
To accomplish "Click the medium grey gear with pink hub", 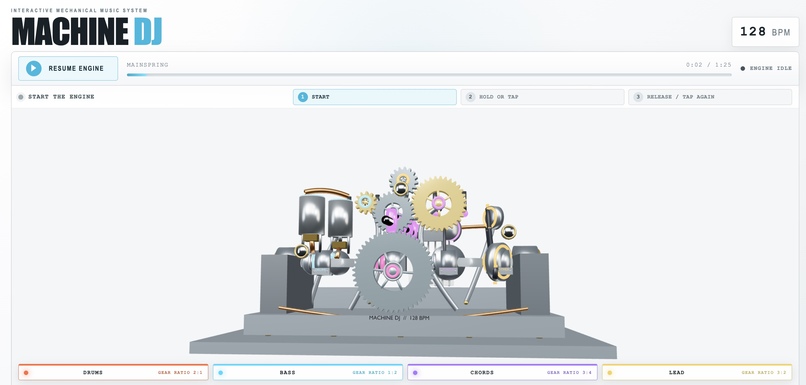I will click(x=392, y=212).
